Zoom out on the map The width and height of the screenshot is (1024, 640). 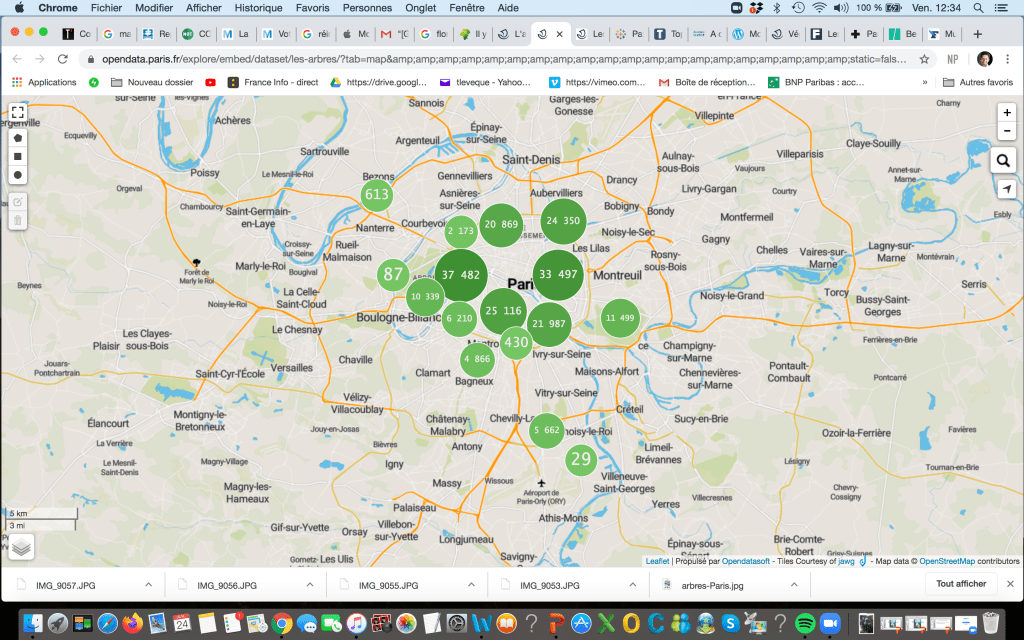pyautogui.click(x=1007, y=132)
